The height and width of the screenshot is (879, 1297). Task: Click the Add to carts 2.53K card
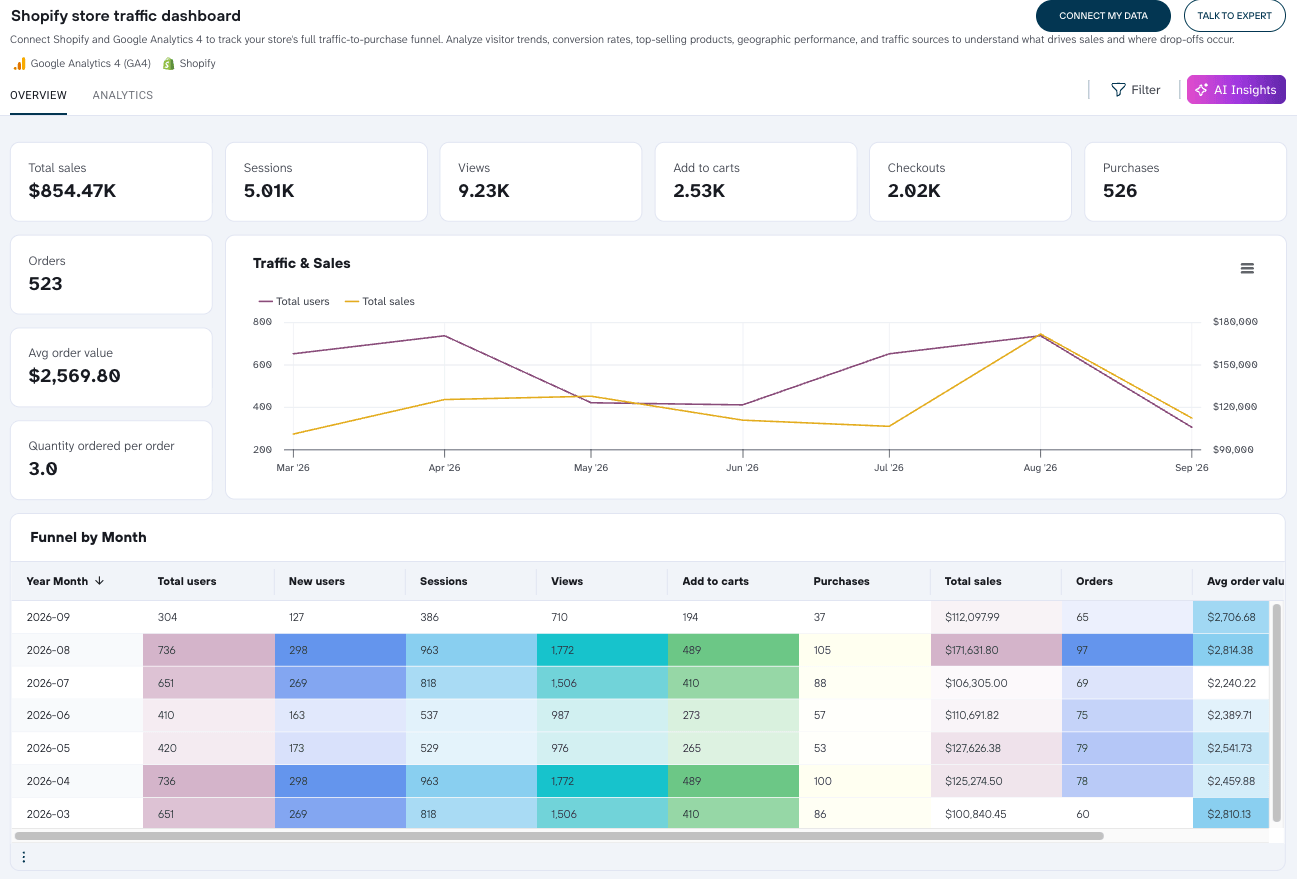(755, 181)
